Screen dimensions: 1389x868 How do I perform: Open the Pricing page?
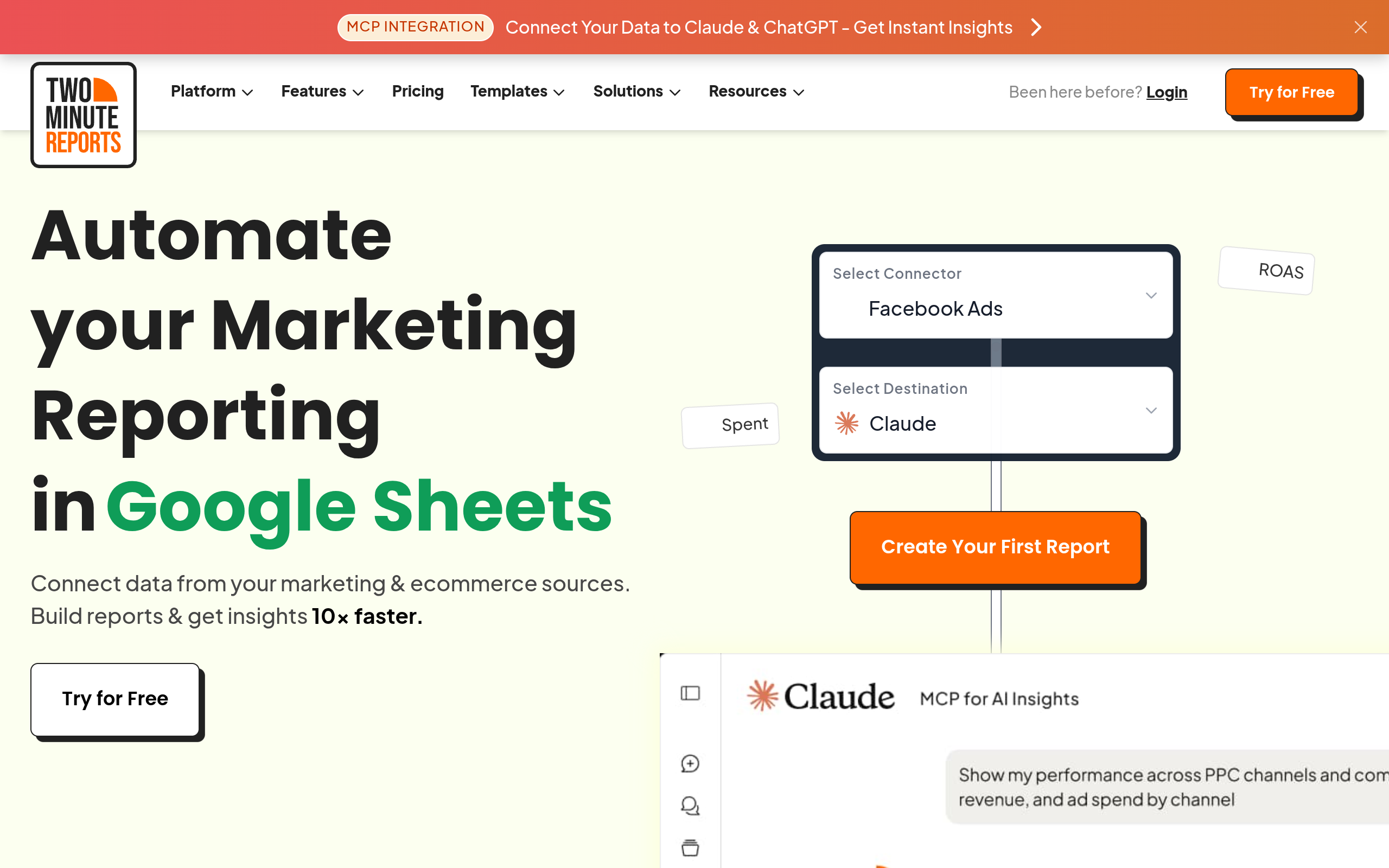click(418, 91)
